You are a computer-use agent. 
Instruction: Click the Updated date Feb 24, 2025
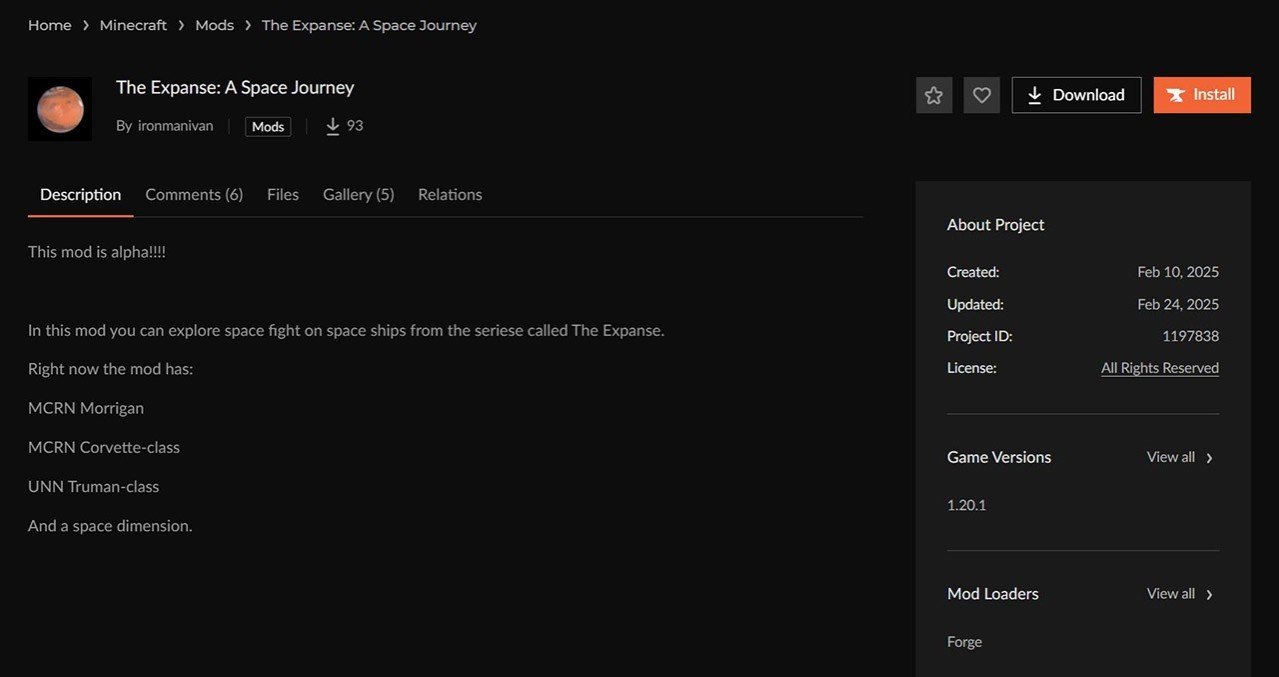(1178, 304)
